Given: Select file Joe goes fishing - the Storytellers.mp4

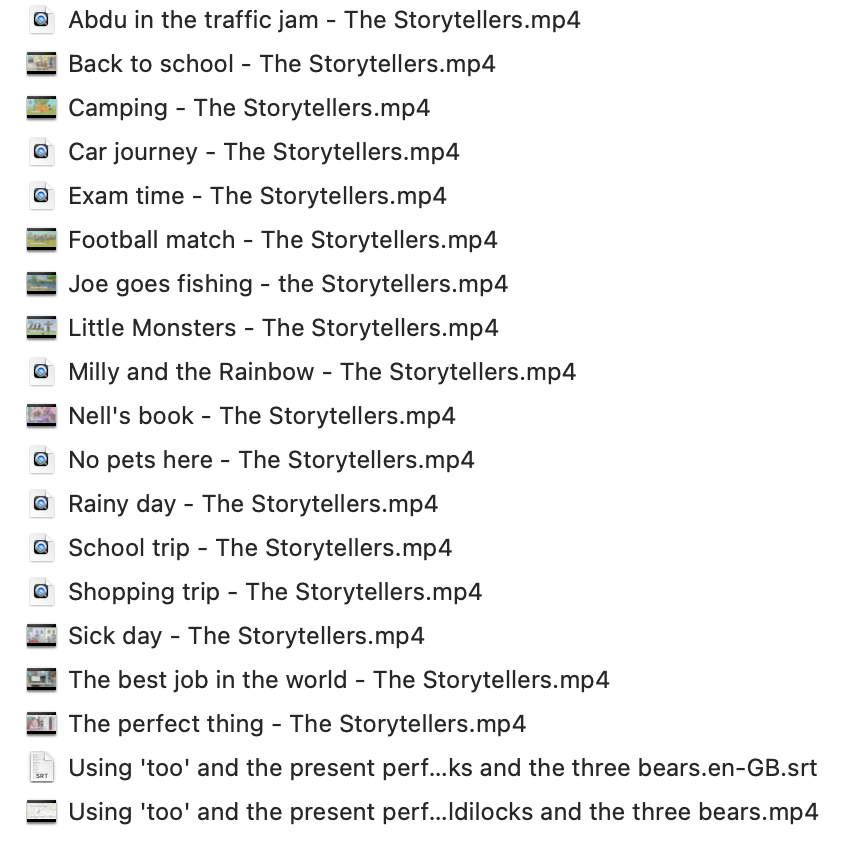Looking at the screenshot, I should point(288,284).
